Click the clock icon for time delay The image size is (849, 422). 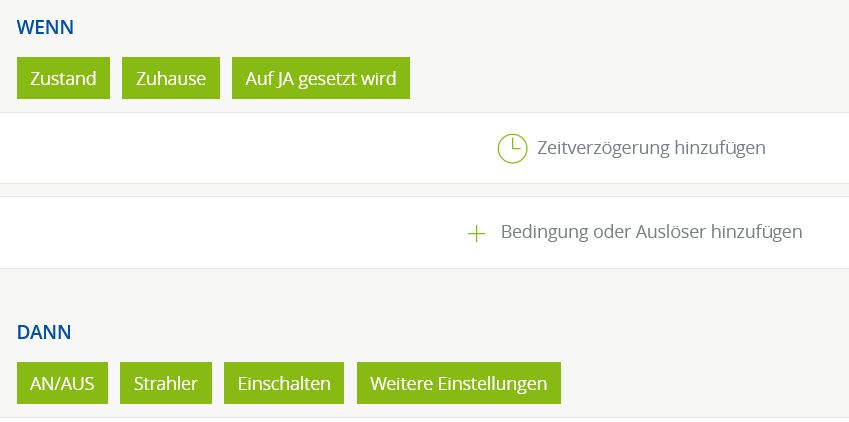tap(512, 148)
